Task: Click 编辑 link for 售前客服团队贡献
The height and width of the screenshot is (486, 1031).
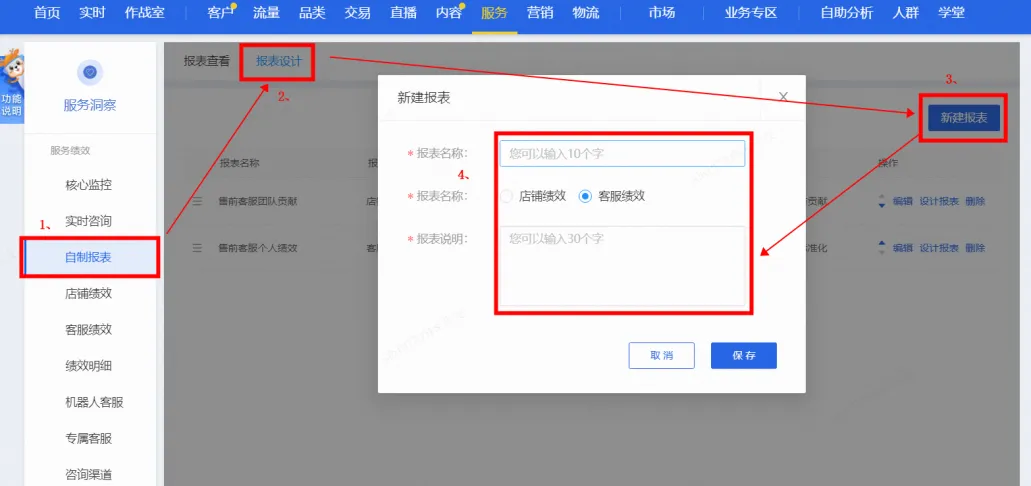Action: pyautogui.click(x=902, y=202)
